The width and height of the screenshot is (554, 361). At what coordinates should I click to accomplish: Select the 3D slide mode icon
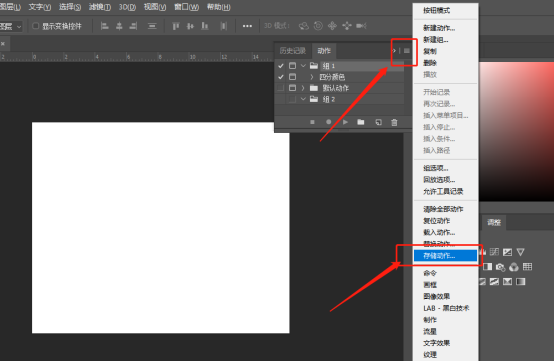[347, 26]
